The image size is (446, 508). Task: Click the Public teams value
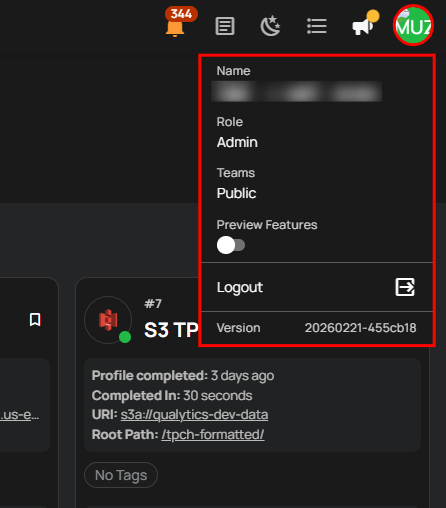pos(236,193)
